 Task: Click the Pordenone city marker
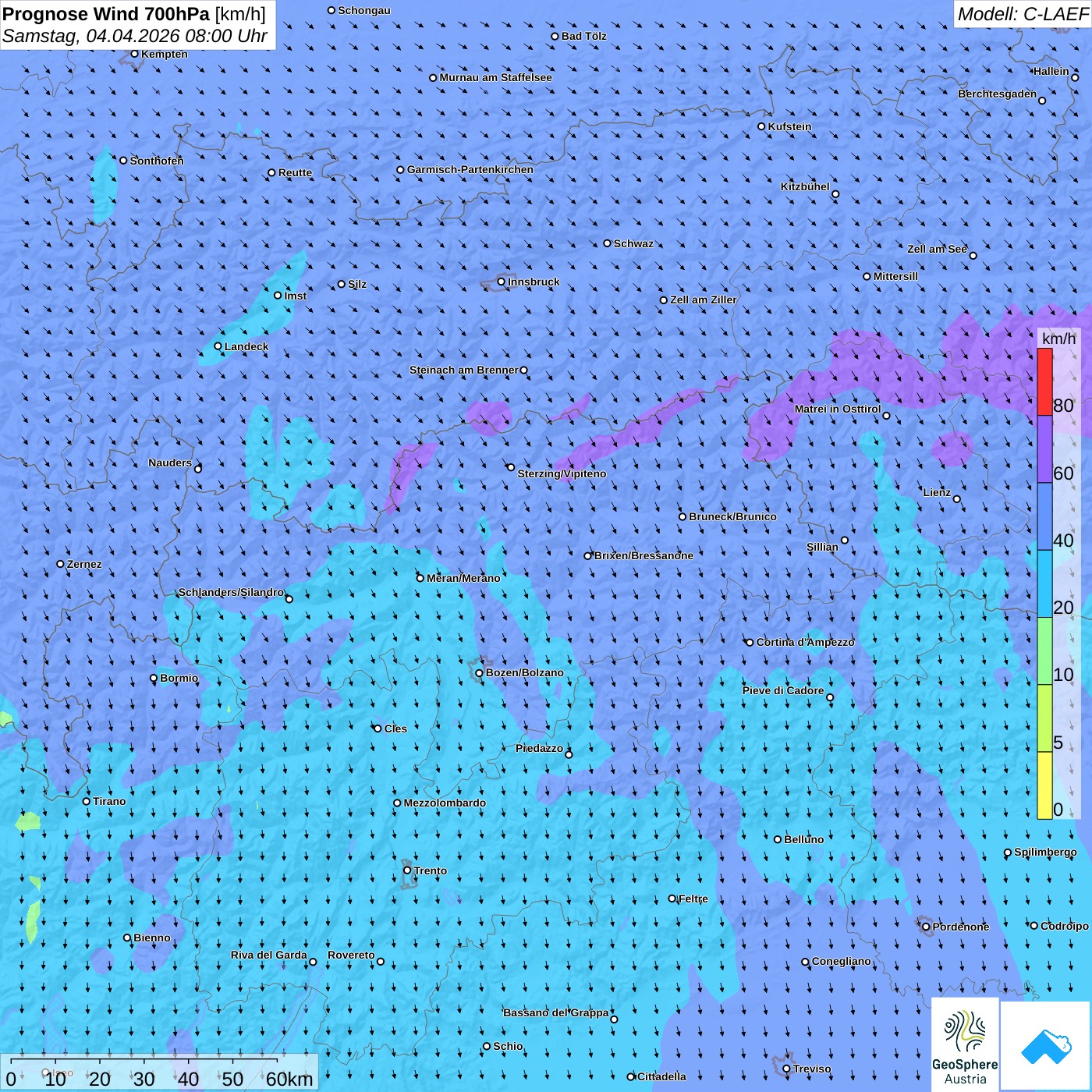[927, 927]
